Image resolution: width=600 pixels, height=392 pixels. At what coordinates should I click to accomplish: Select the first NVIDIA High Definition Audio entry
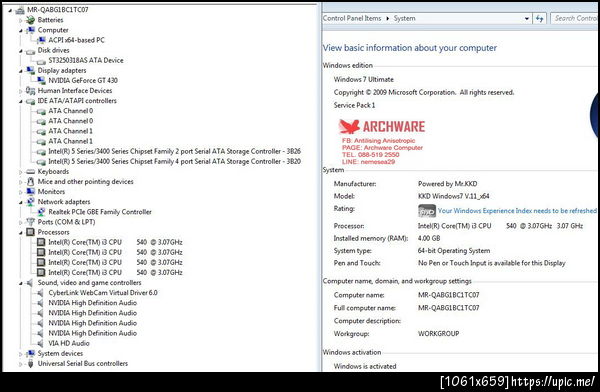point(93,303)
